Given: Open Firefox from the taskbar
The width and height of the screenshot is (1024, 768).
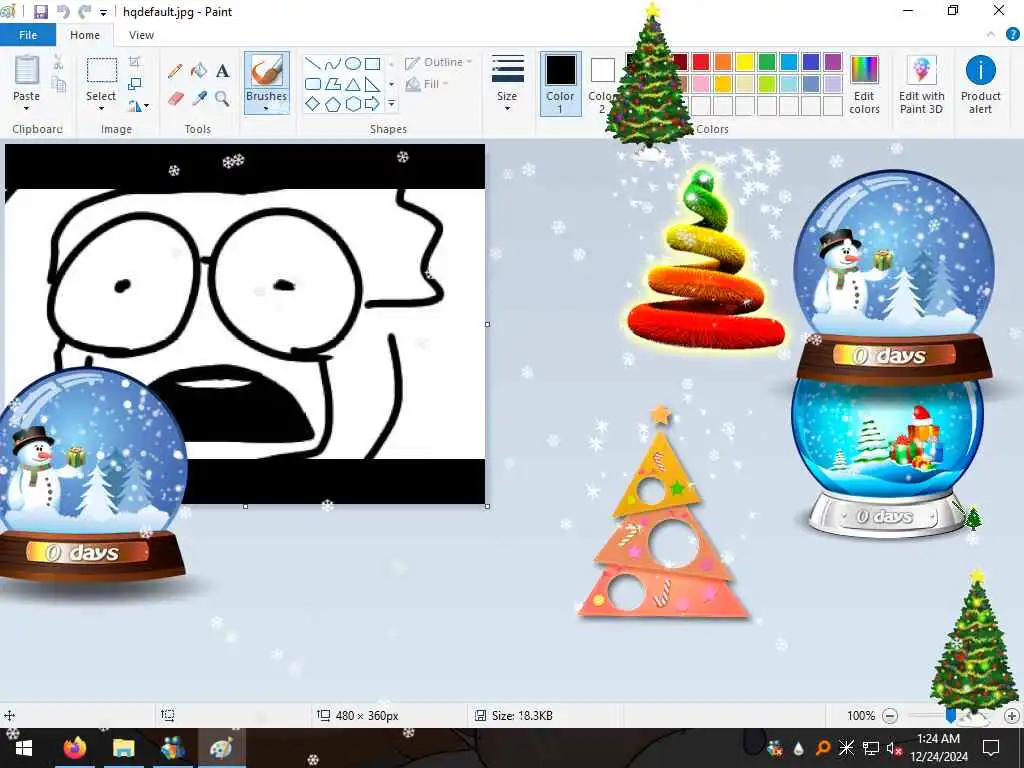Looking at the screenshot, I should tap(74, 748).
